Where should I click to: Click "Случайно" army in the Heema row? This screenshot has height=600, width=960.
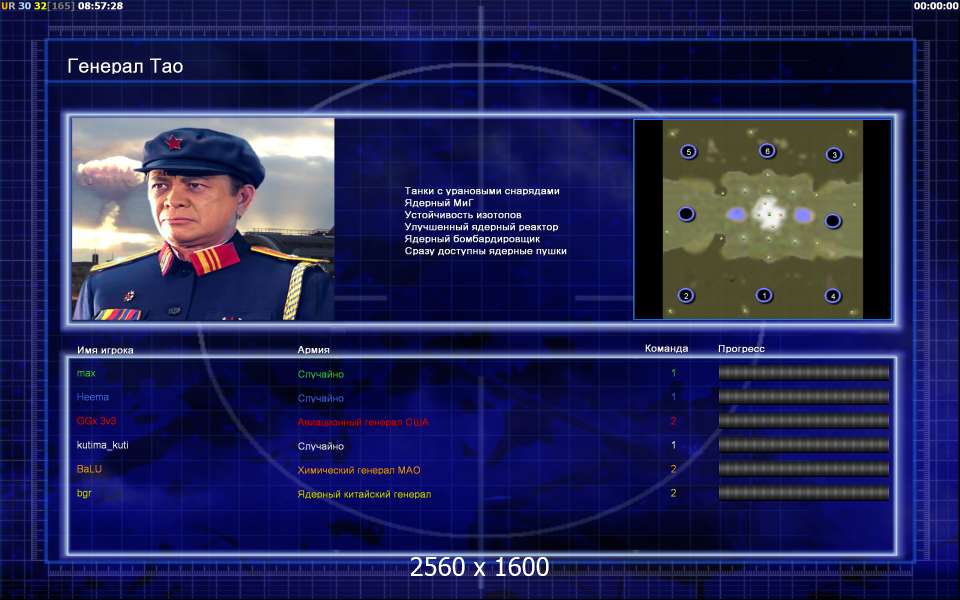pos(321,398)
